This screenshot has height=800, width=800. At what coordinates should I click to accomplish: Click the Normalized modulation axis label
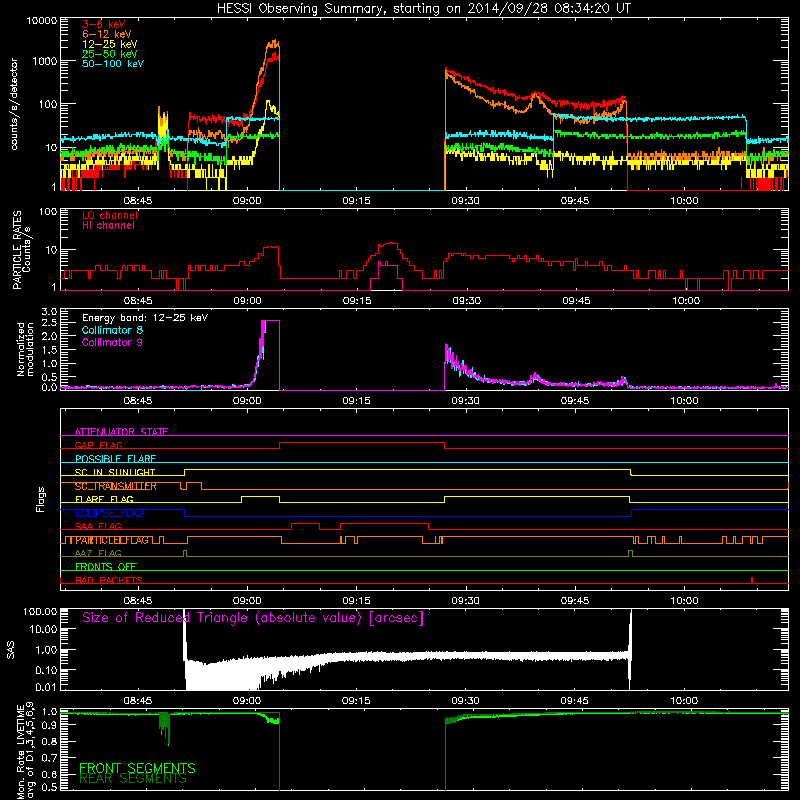point(25,349)
